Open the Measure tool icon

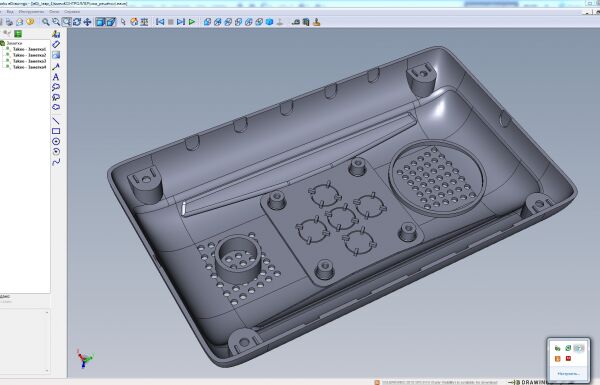click(x=295, y=22)
